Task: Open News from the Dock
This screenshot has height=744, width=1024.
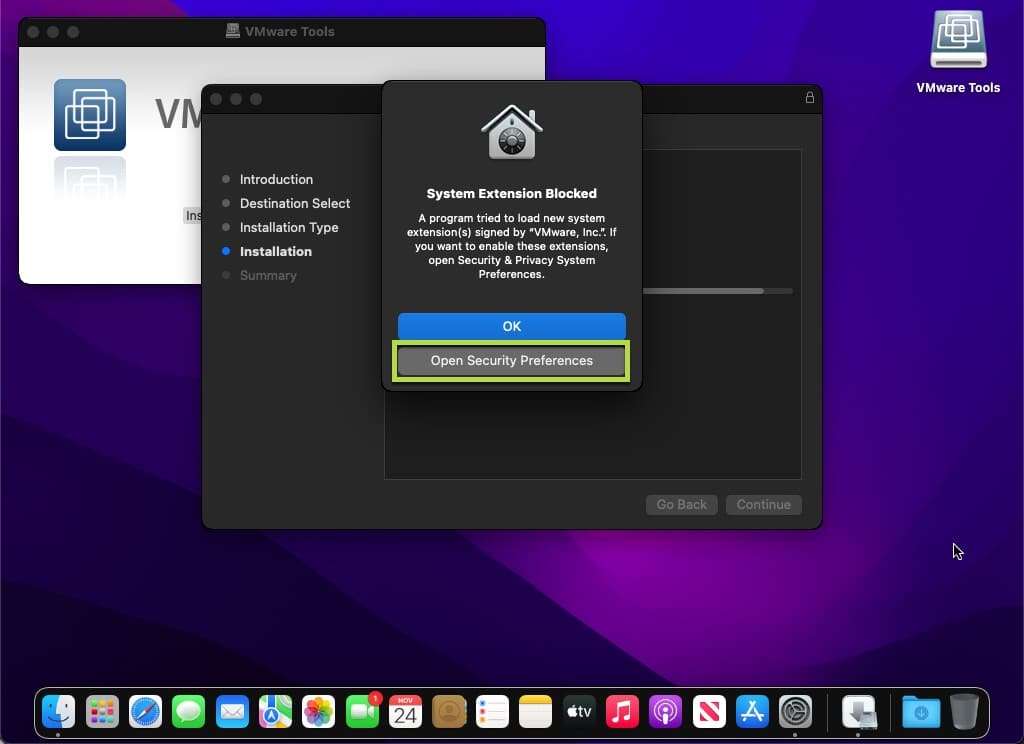Action: pos(709,711)
